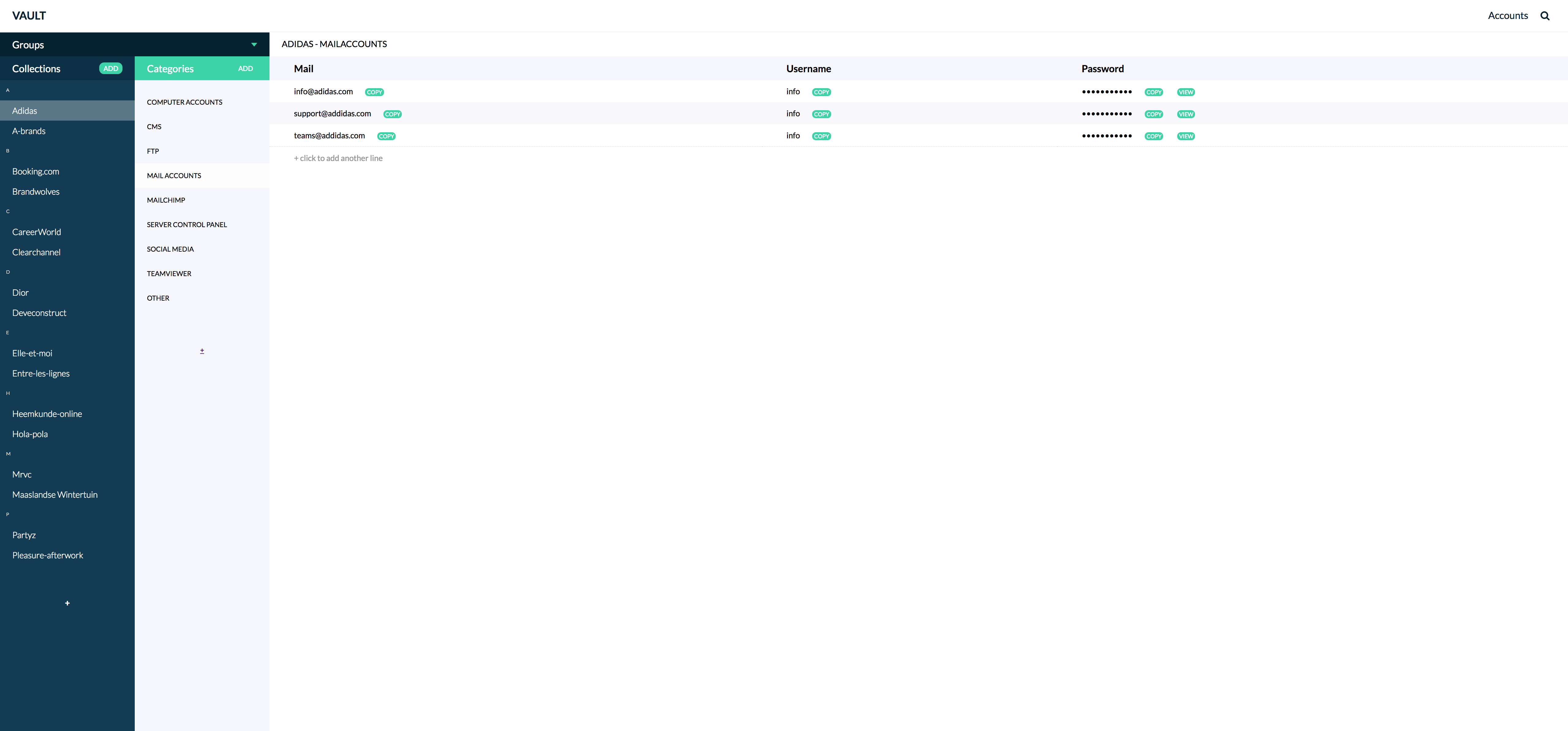The height and width of the screenshot is (731, 1568).
Task: Add a new collection
Action: click(111, 69)
